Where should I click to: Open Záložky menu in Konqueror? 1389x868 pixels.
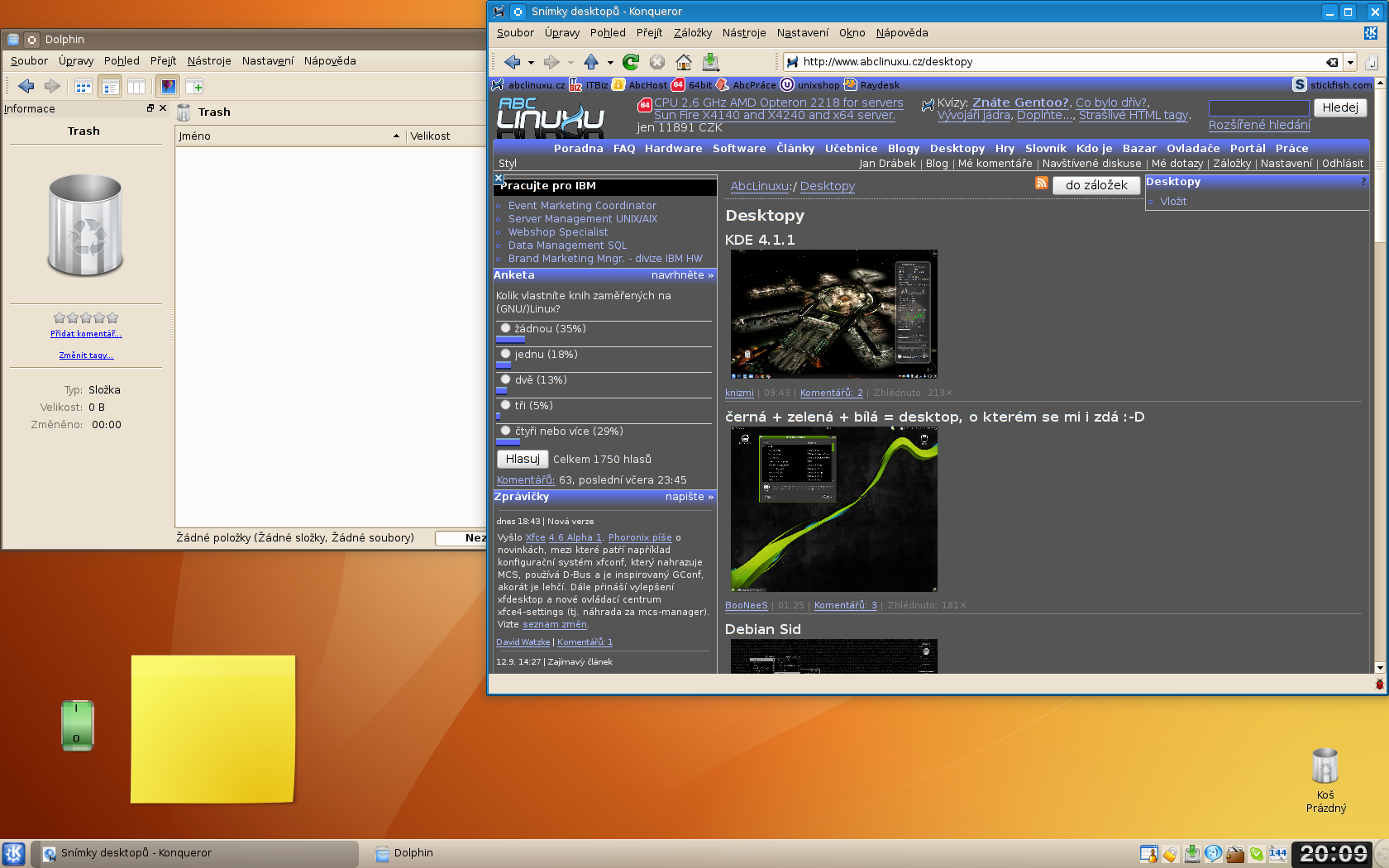click(693, 33)
